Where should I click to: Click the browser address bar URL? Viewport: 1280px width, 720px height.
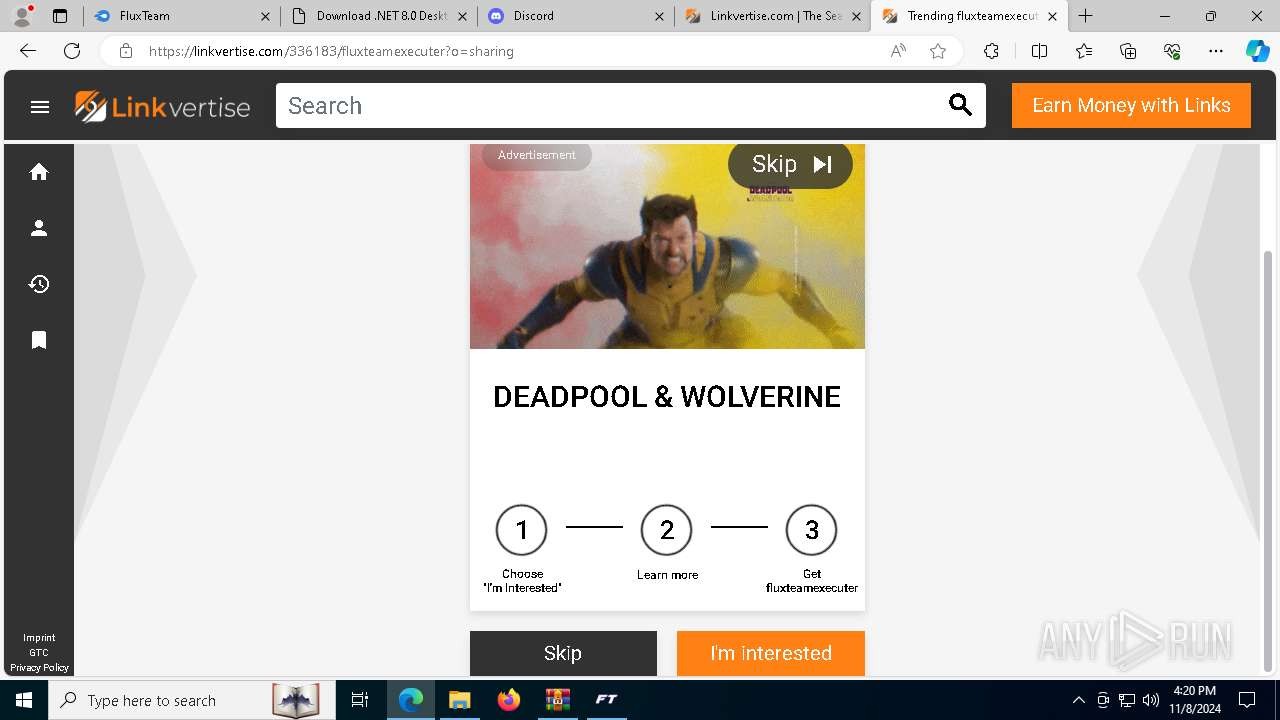[x=331, y=51]
